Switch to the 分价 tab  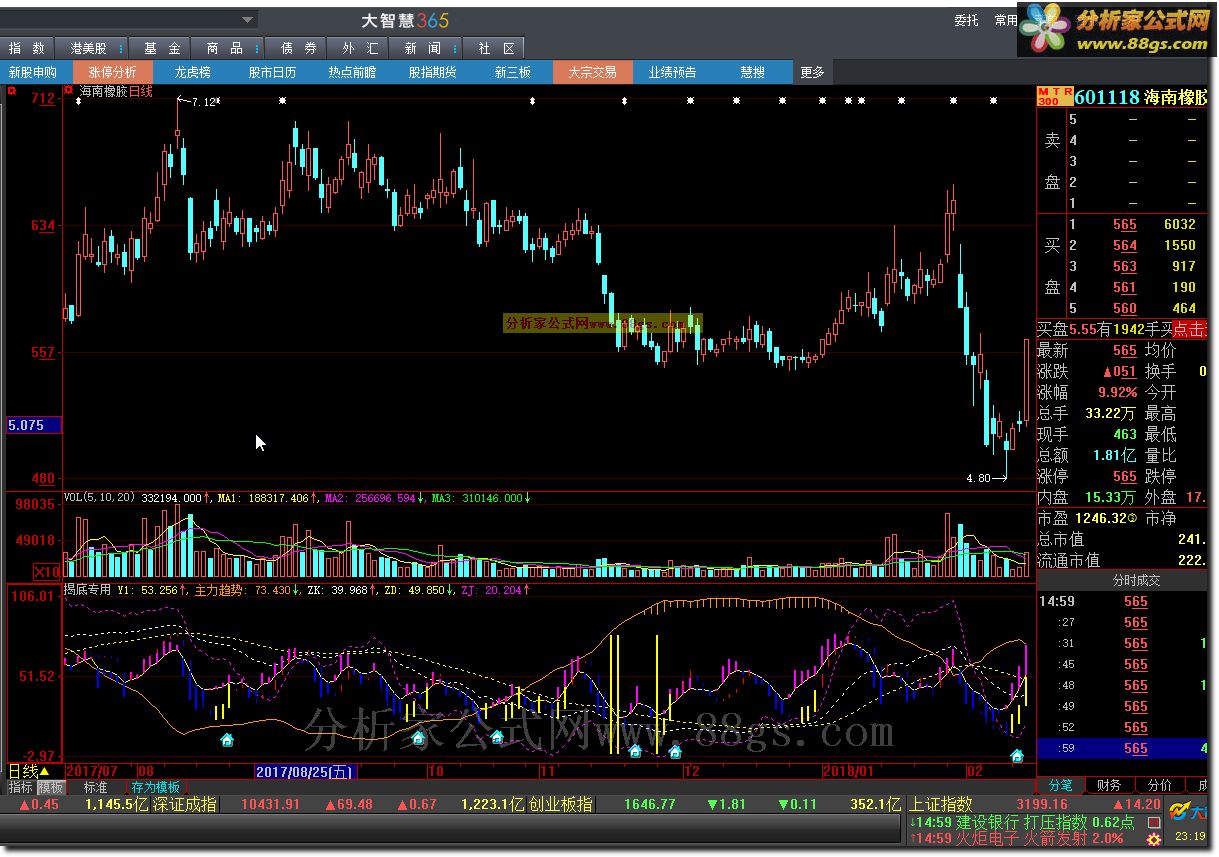point(1160,786)
